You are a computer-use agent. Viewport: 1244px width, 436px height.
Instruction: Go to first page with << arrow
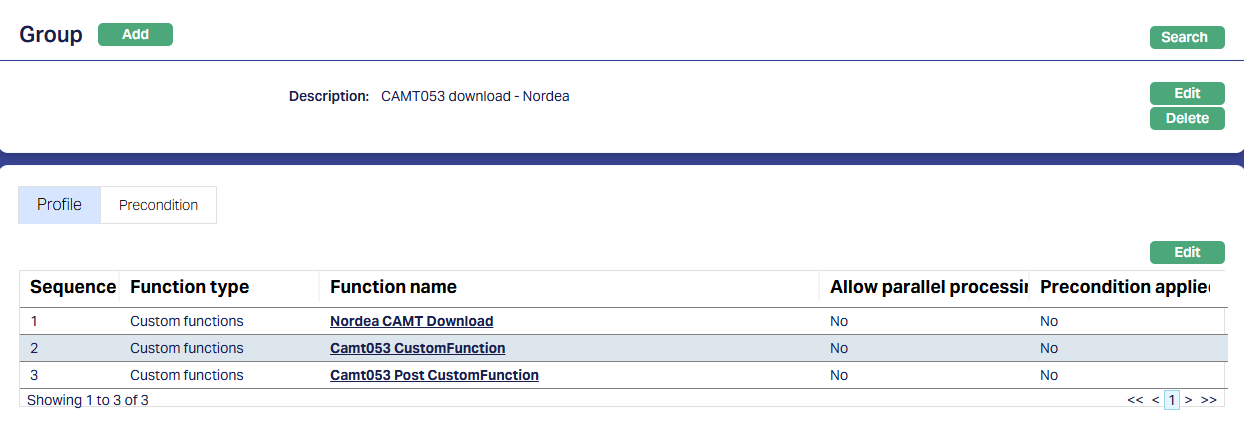point(1135,400)
